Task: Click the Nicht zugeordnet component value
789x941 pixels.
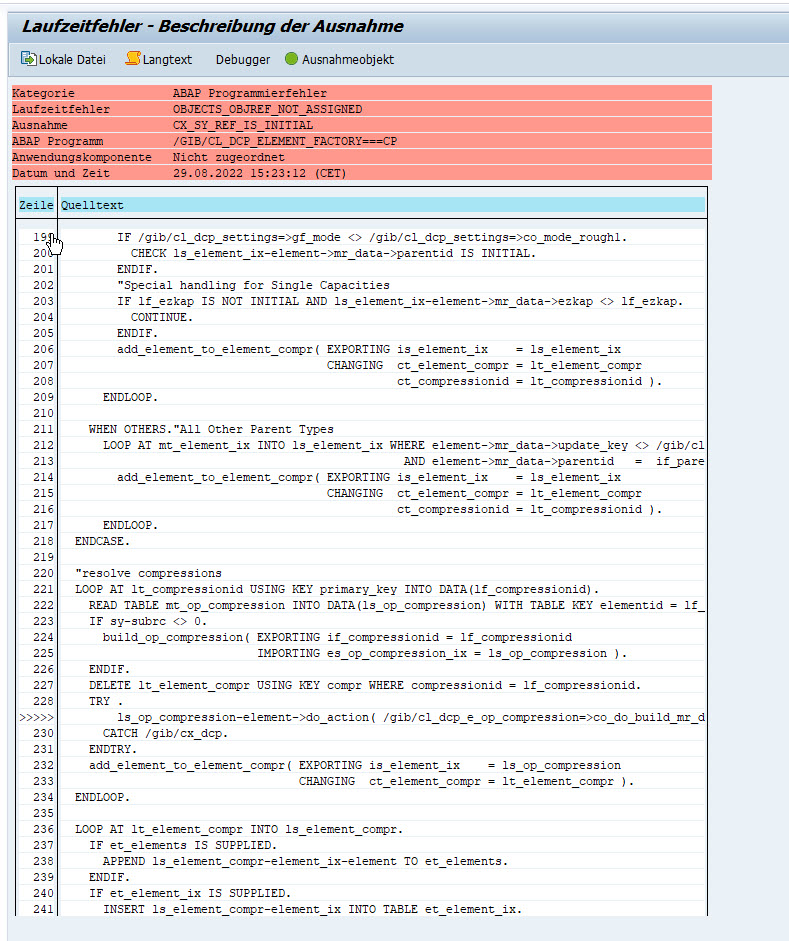Action: [x=228, y=157]
